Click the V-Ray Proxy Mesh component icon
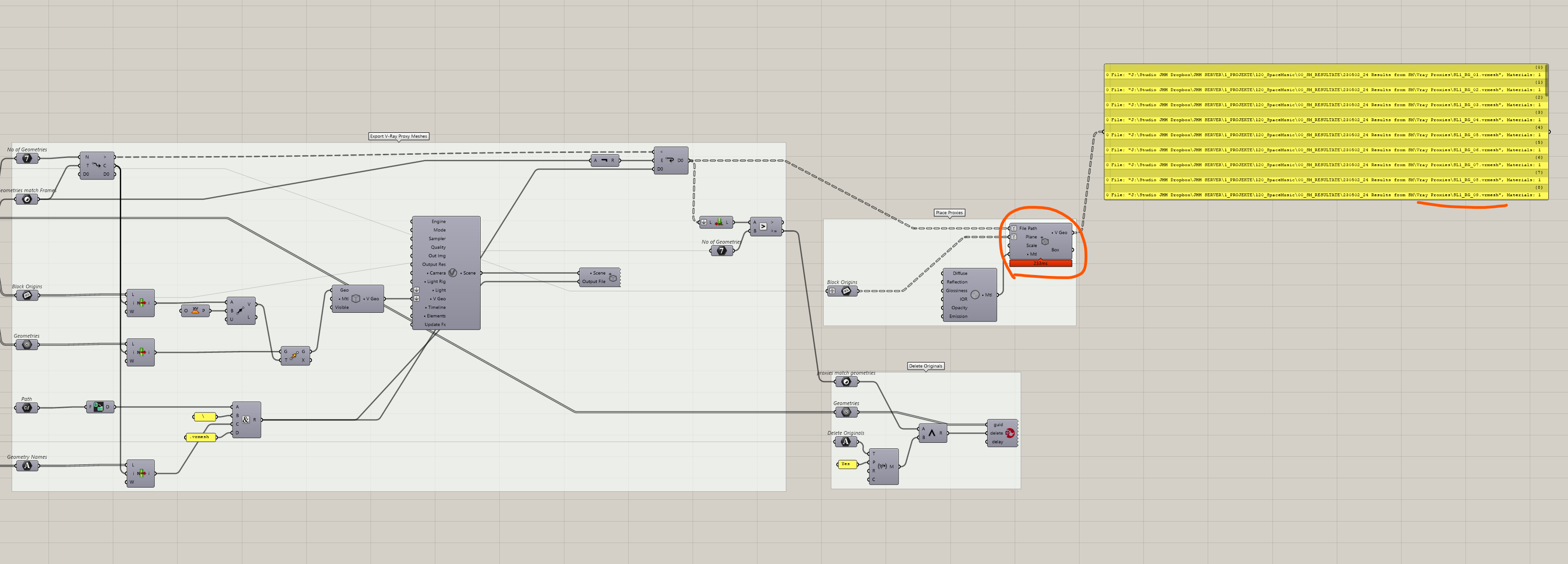Screen dimensions: 1568x564 click(1045, 241)
